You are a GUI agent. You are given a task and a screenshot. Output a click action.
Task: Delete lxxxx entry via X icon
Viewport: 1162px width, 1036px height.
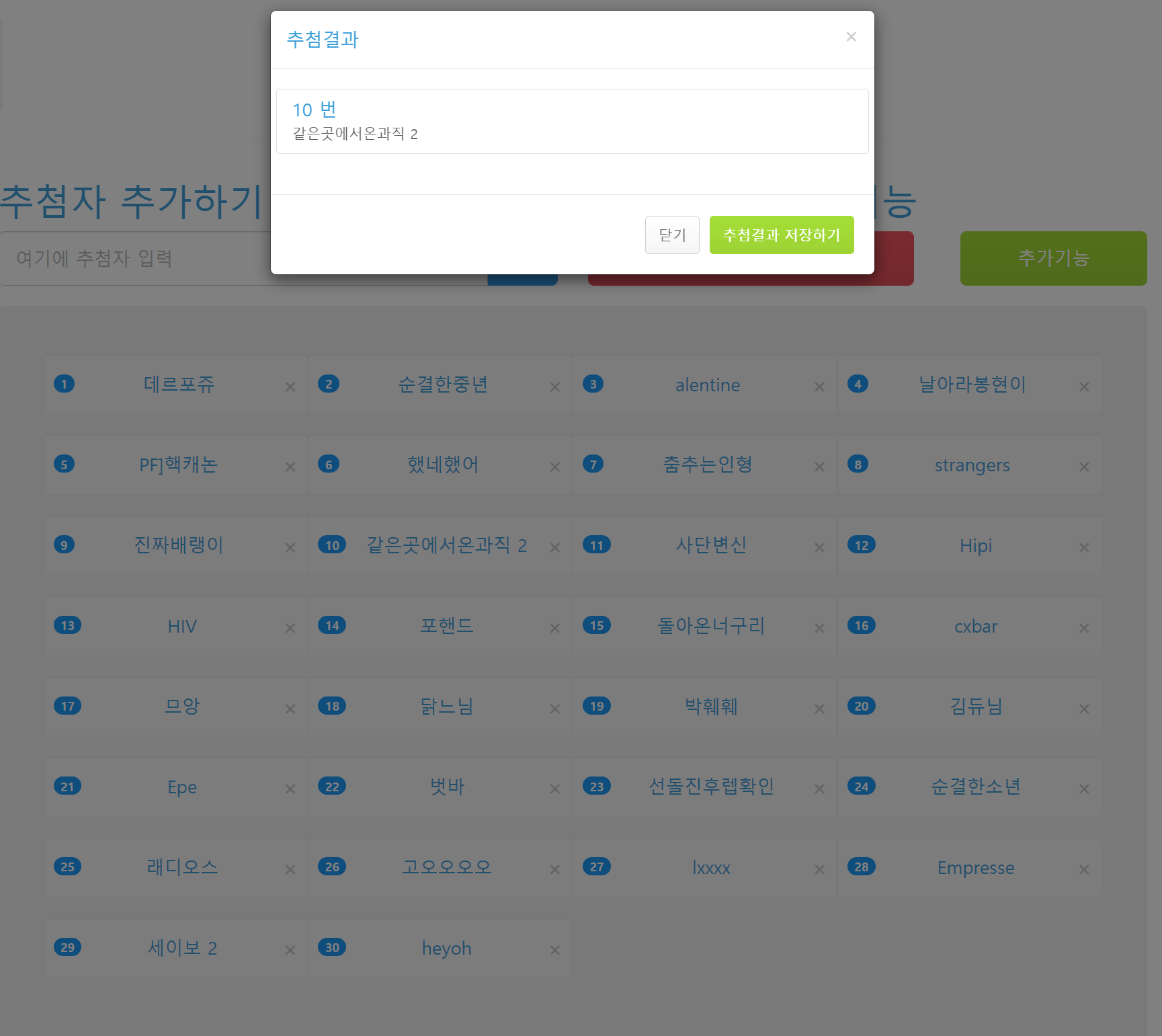point(819,870)
